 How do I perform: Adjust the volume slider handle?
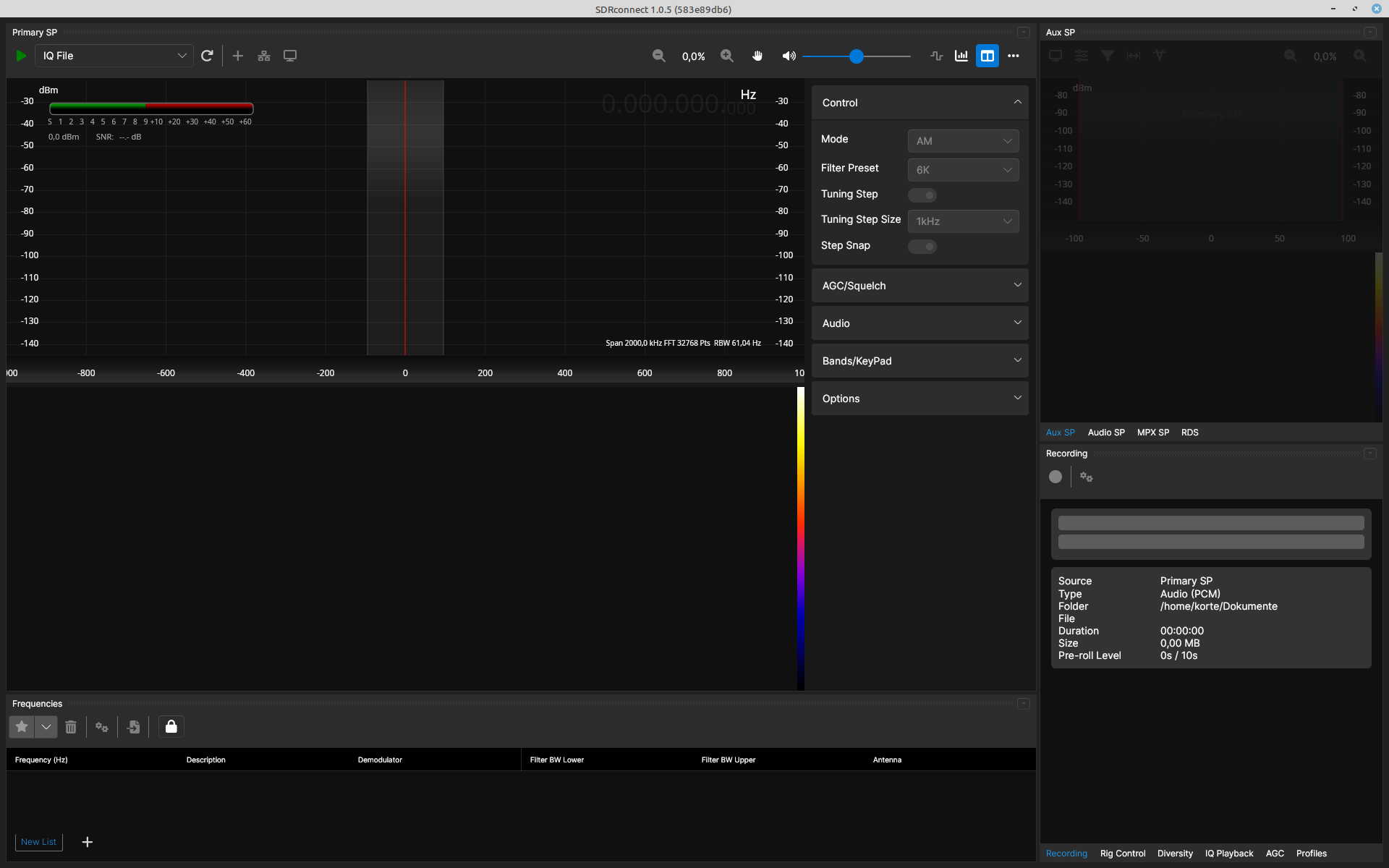[x=857, y=56]
